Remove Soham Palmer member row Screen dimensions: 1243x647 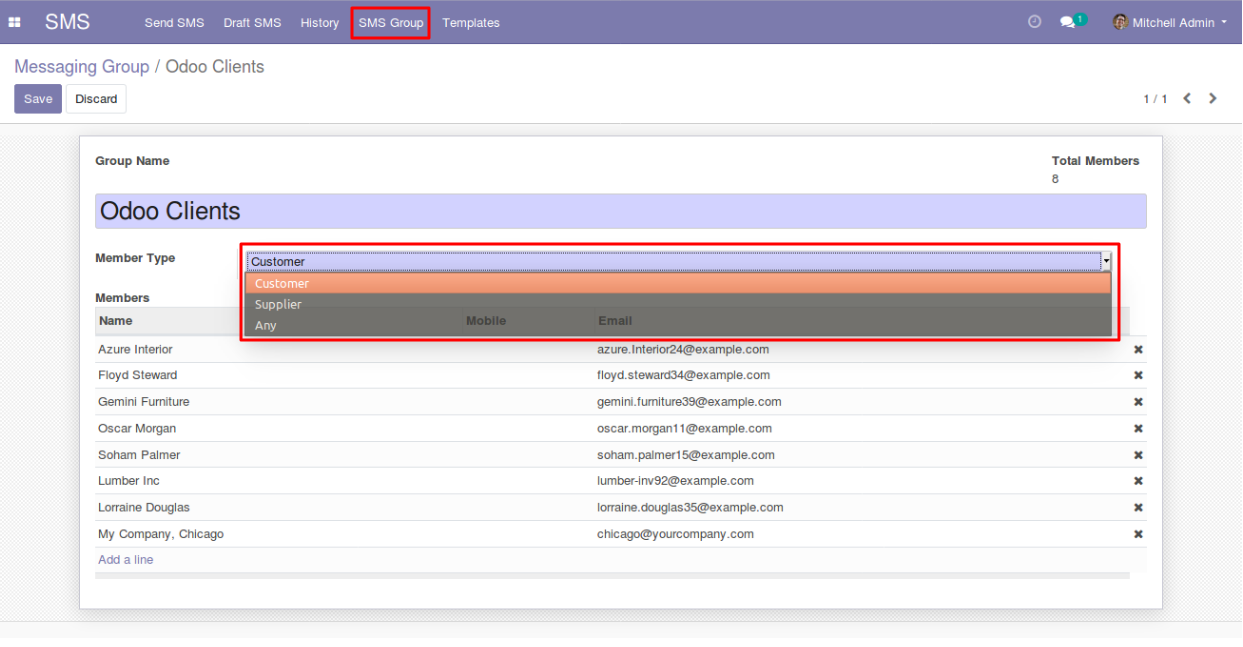[1138, 455]
